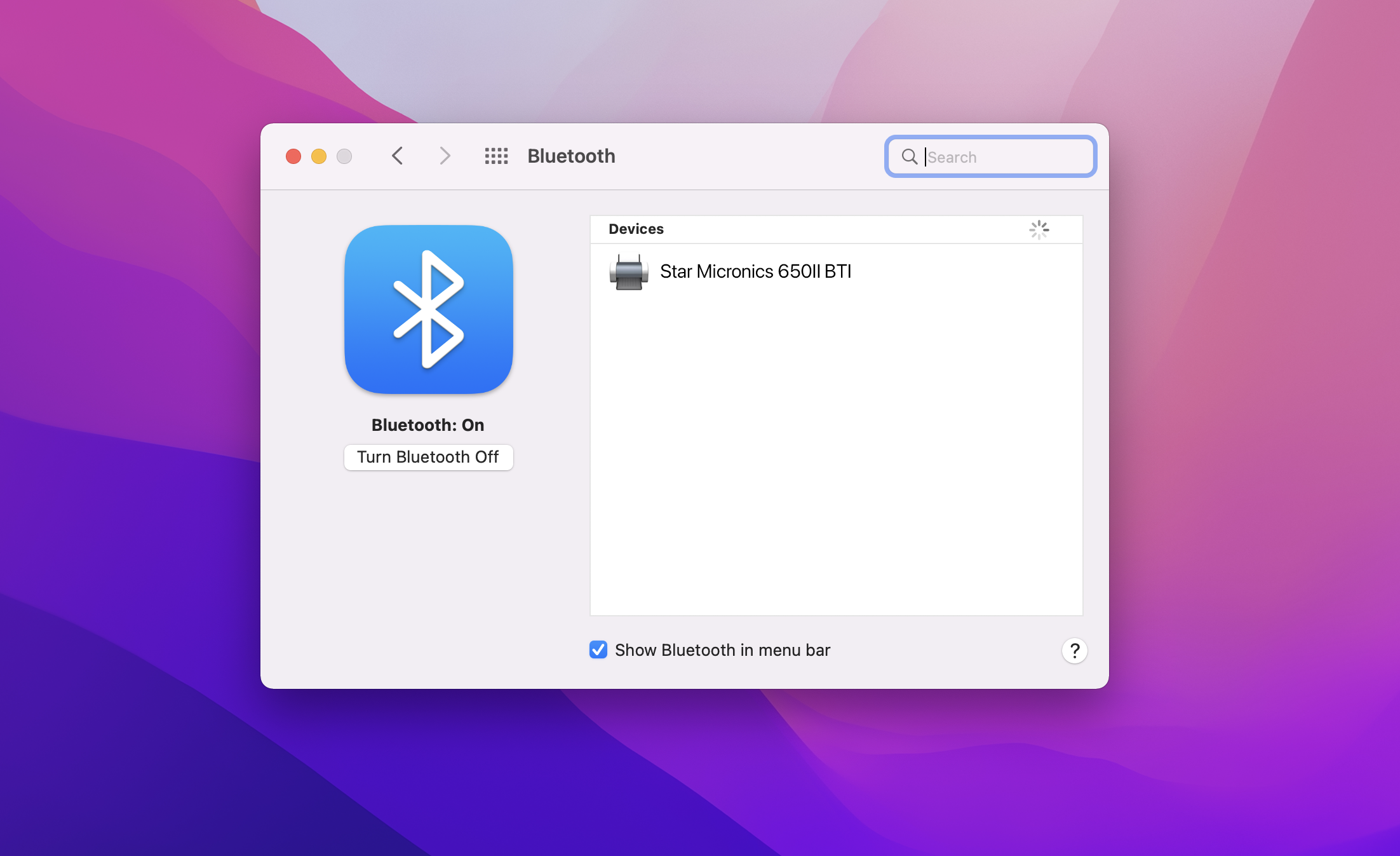
Task: Click the Bluetooth: On status label
Action: [x=427, y=425]
